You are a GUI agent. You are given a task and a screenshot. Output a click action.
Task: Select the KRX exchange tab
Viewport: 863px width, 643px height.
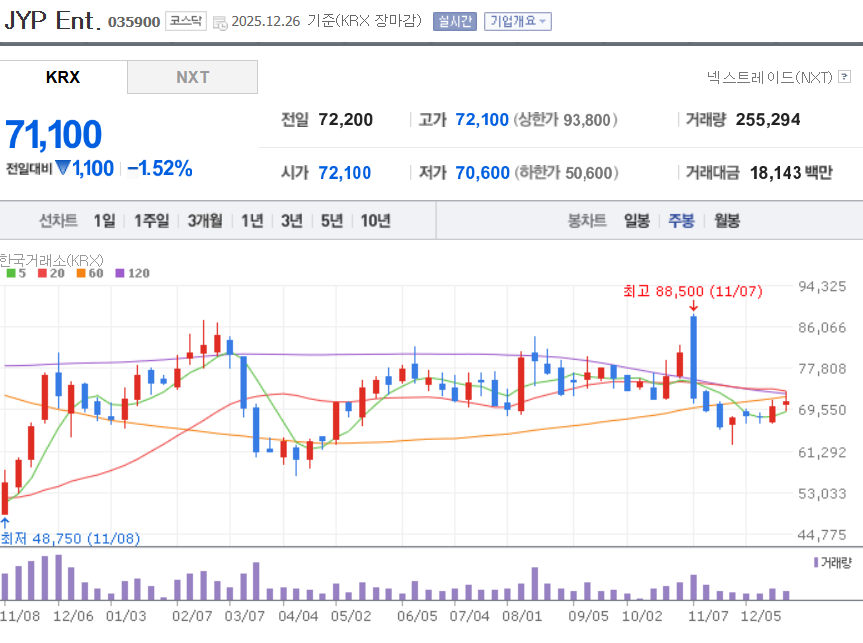point(63,77)
